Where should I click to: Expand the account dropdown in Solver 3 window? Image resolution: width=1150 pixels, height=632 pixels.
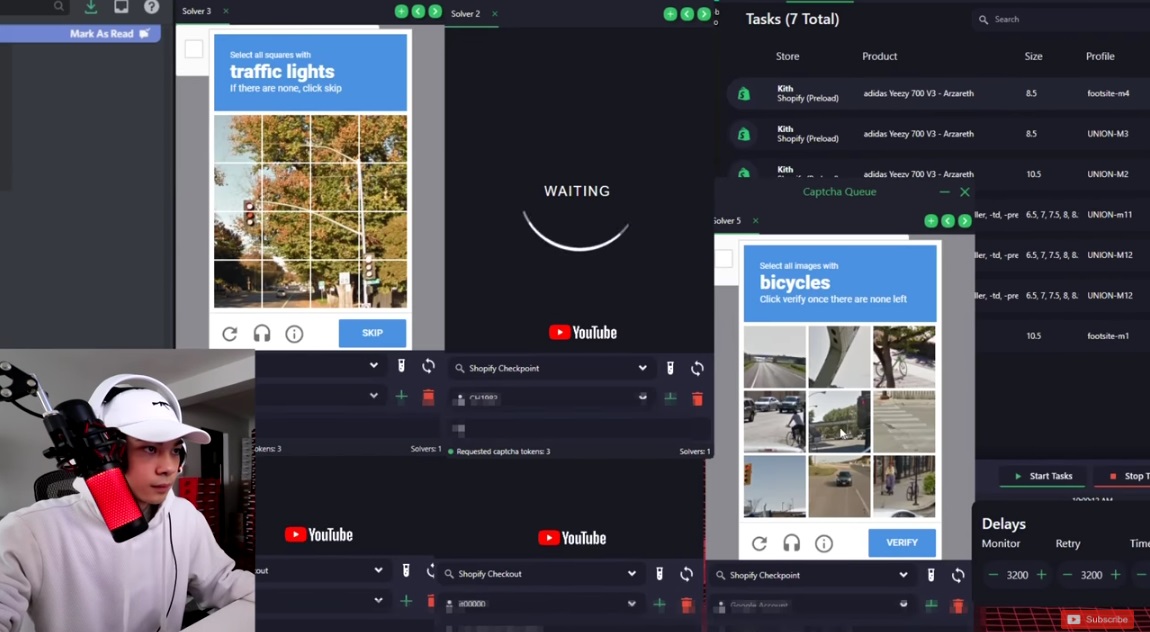point(374,396)
